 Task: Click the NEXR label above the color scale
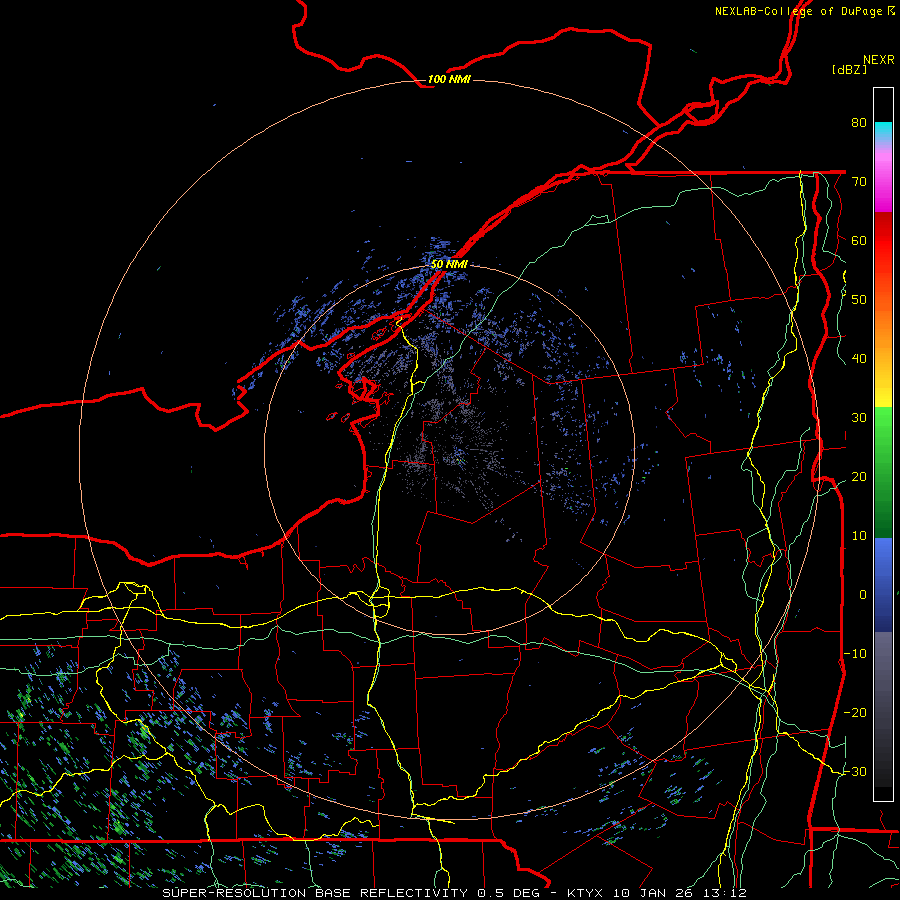click(x=878, y=60)
